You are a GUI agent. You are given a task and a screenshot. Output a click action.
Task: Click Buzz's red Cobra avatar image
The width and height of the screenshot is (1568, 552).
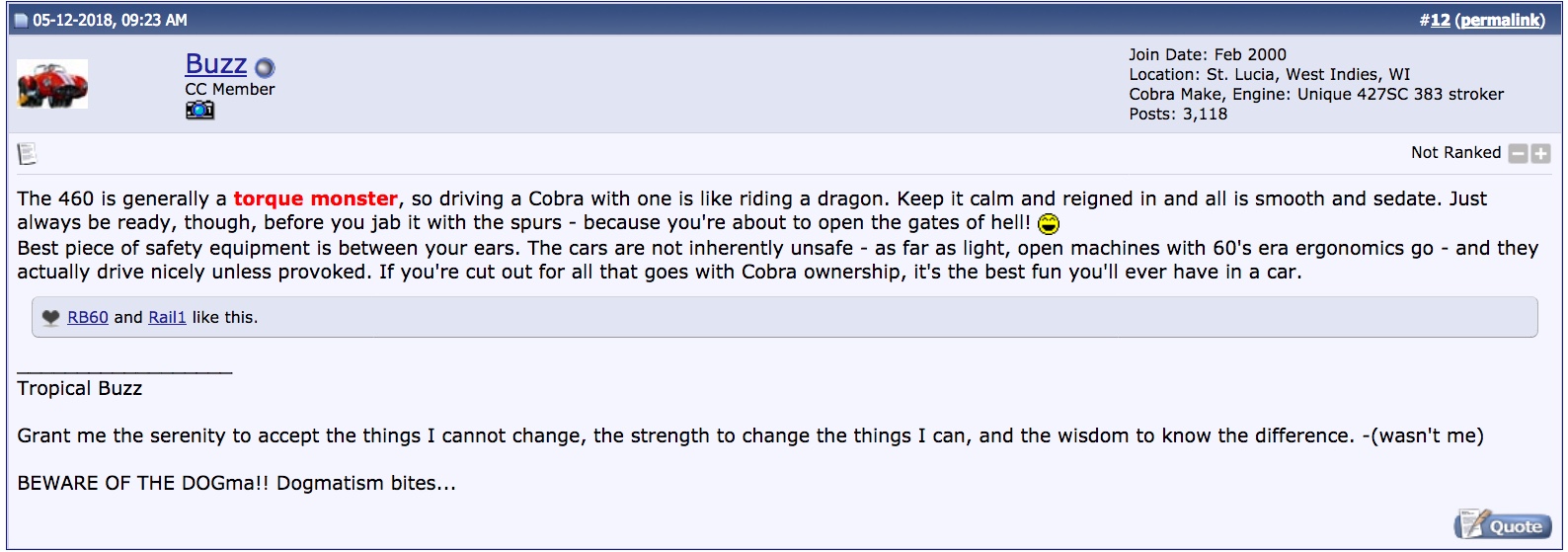coord(52,84)
